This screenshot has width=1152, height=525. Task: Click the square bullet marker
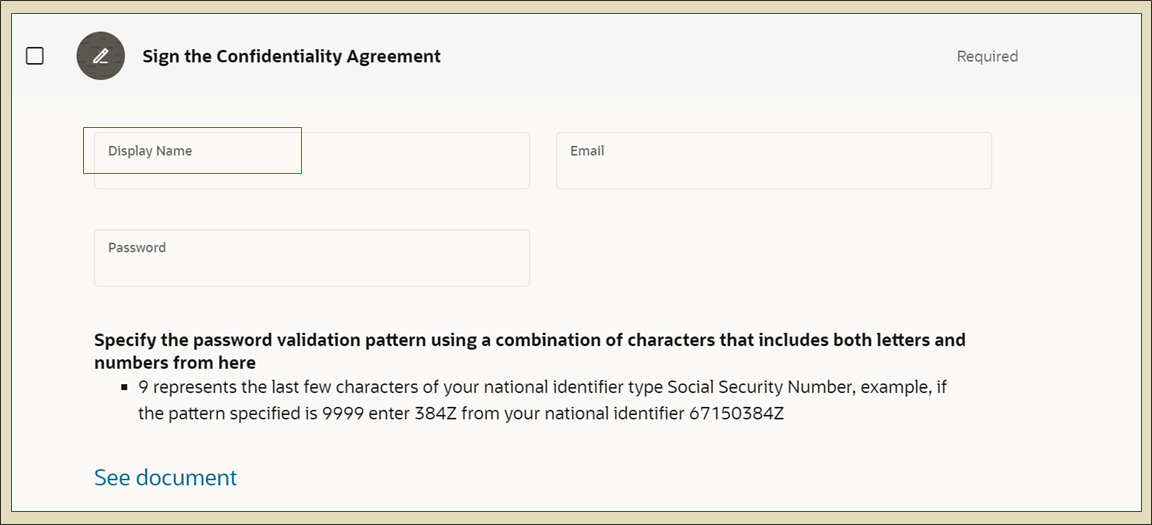tap(124, 387)
